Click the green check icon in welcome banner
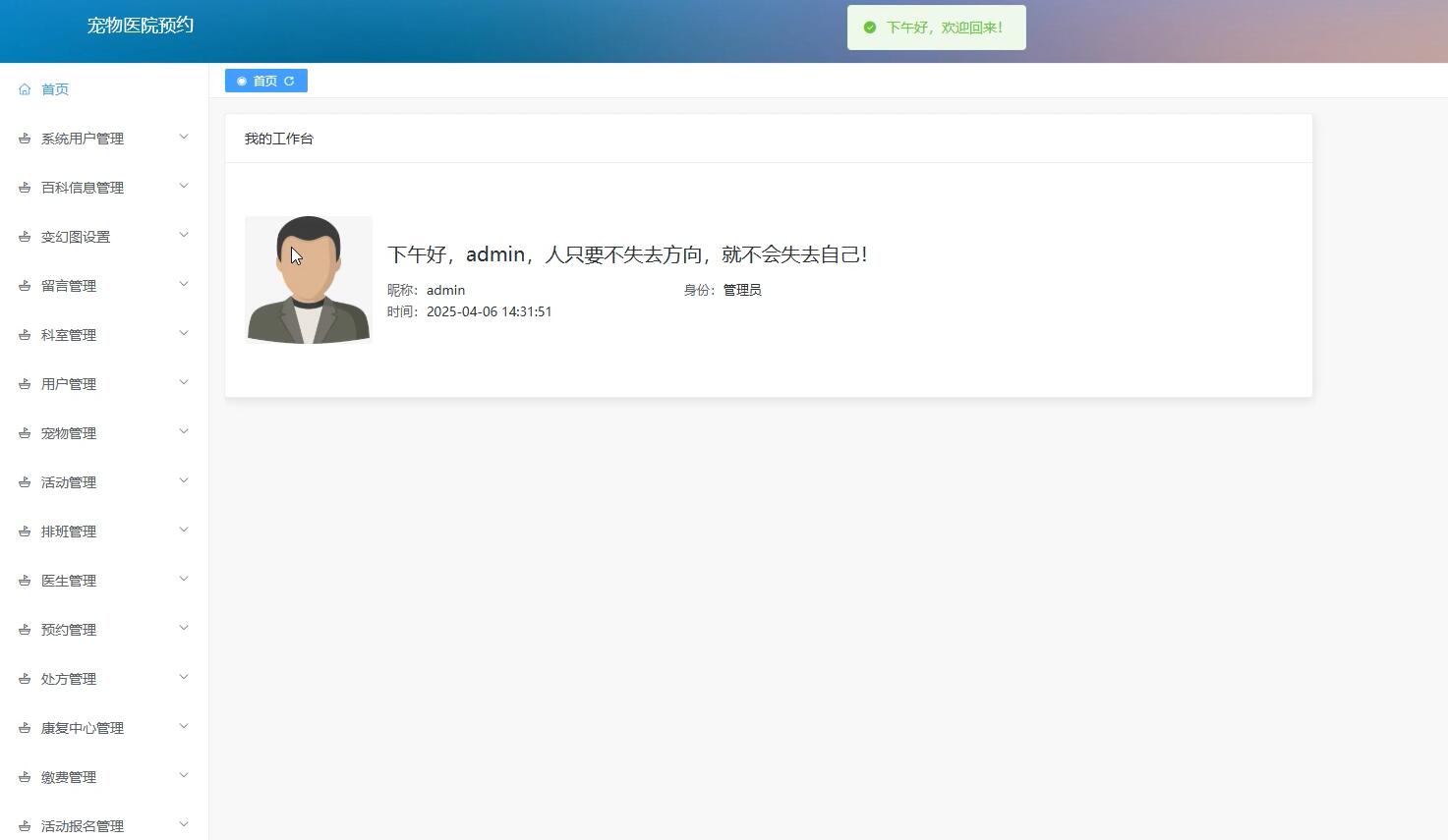 (869, 28)
